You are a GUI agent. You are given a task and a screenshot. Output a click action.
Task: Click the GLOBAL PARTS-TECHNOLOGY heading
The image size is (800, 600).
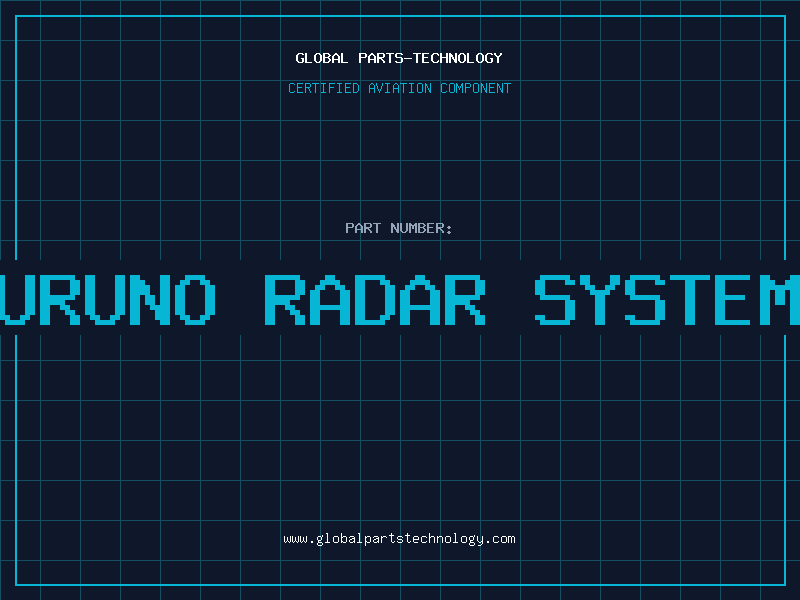pyautogui.click(x=399, y=58)
